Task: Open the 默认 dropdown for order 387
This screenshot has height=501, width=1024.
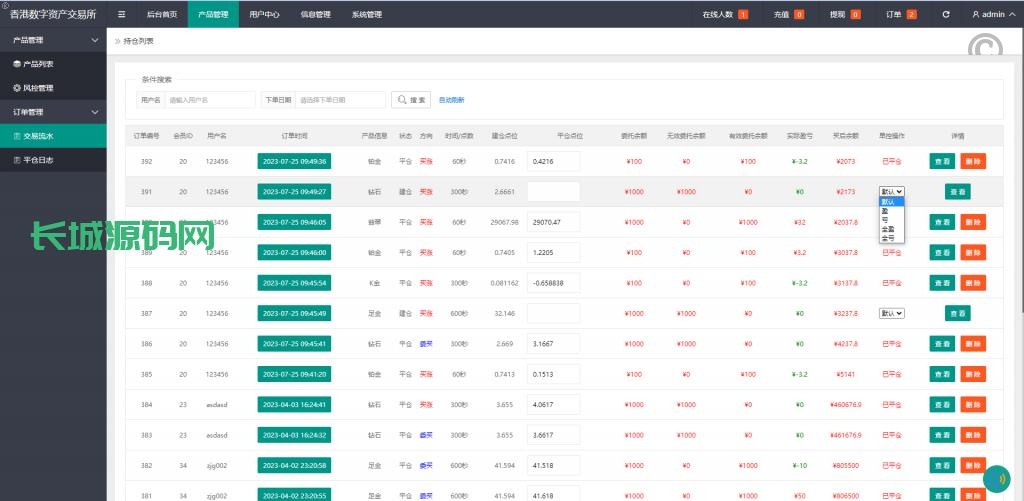Action: (x=891, y=313)
